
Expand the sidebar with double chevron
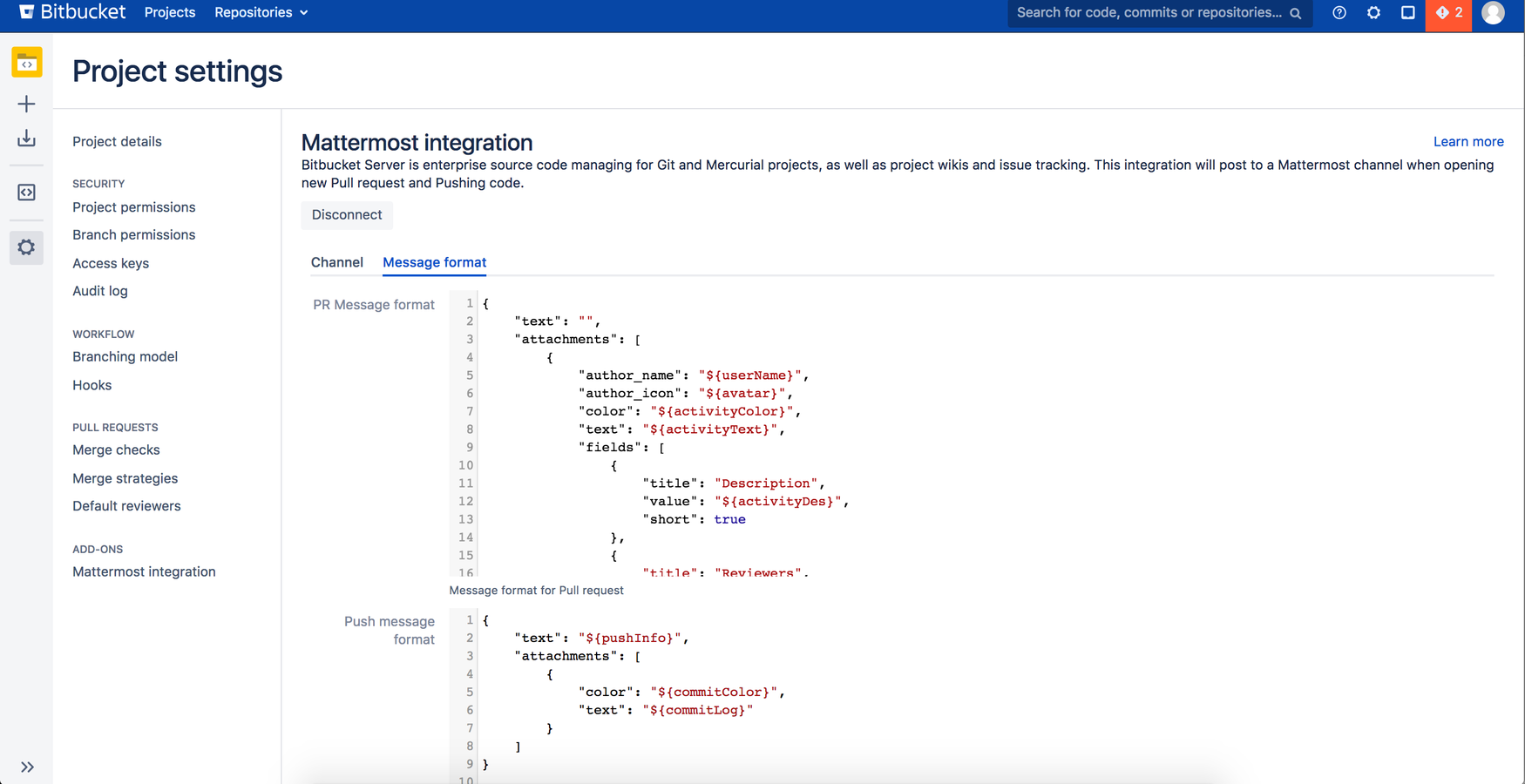(27, 767)
